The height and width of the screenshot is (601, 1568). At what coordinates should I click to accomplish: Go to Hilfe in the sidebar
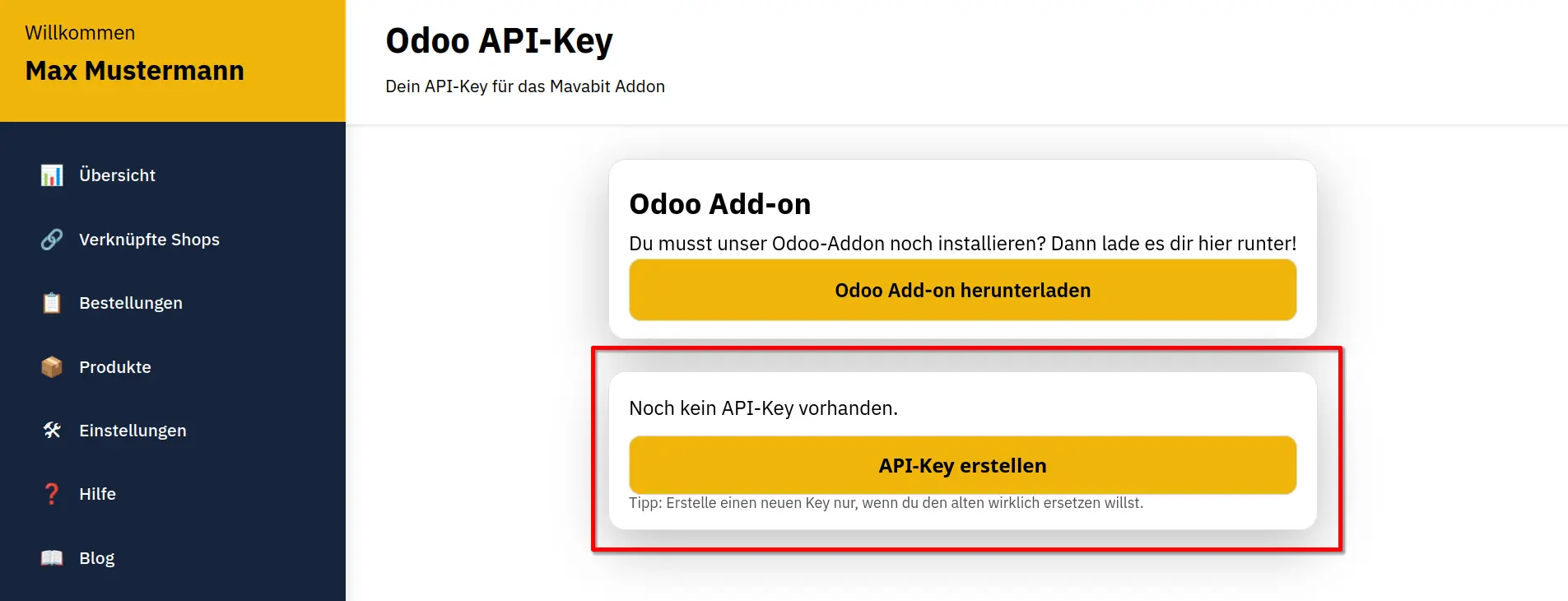(x=97, y=493)
